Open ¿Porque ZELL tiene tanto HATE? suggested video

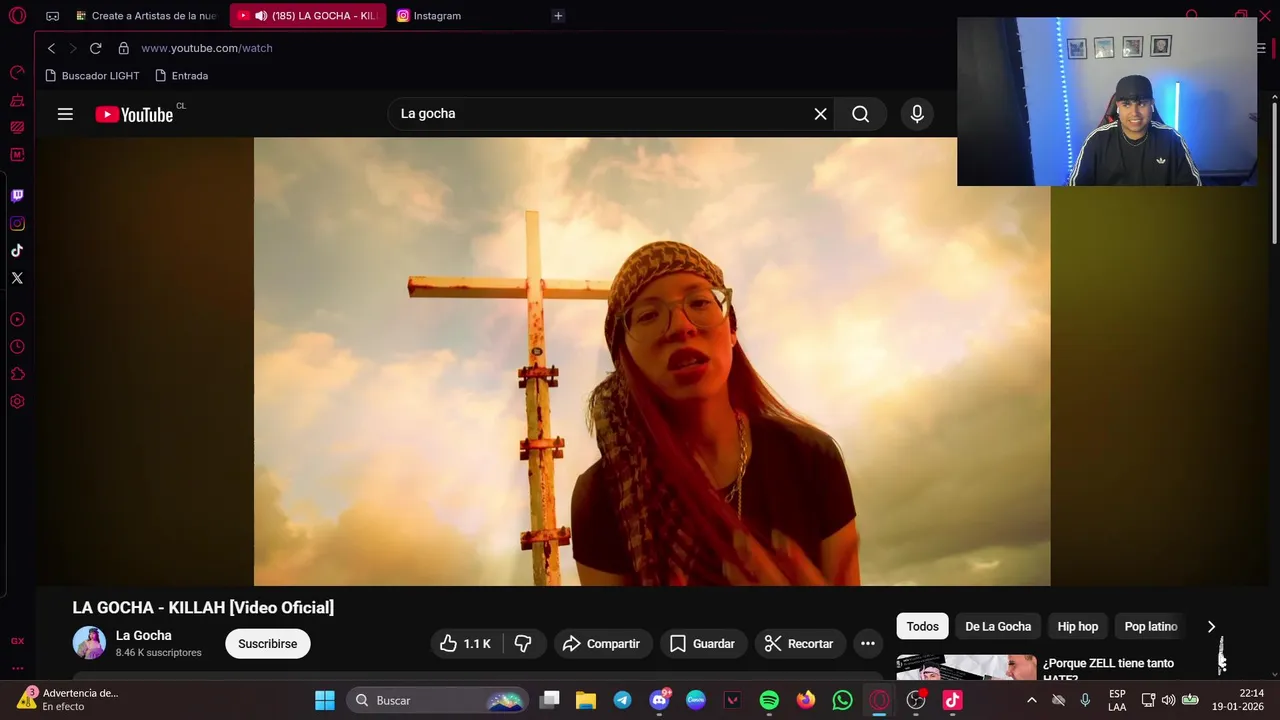pyautogui.click(x=1108, y=670)
